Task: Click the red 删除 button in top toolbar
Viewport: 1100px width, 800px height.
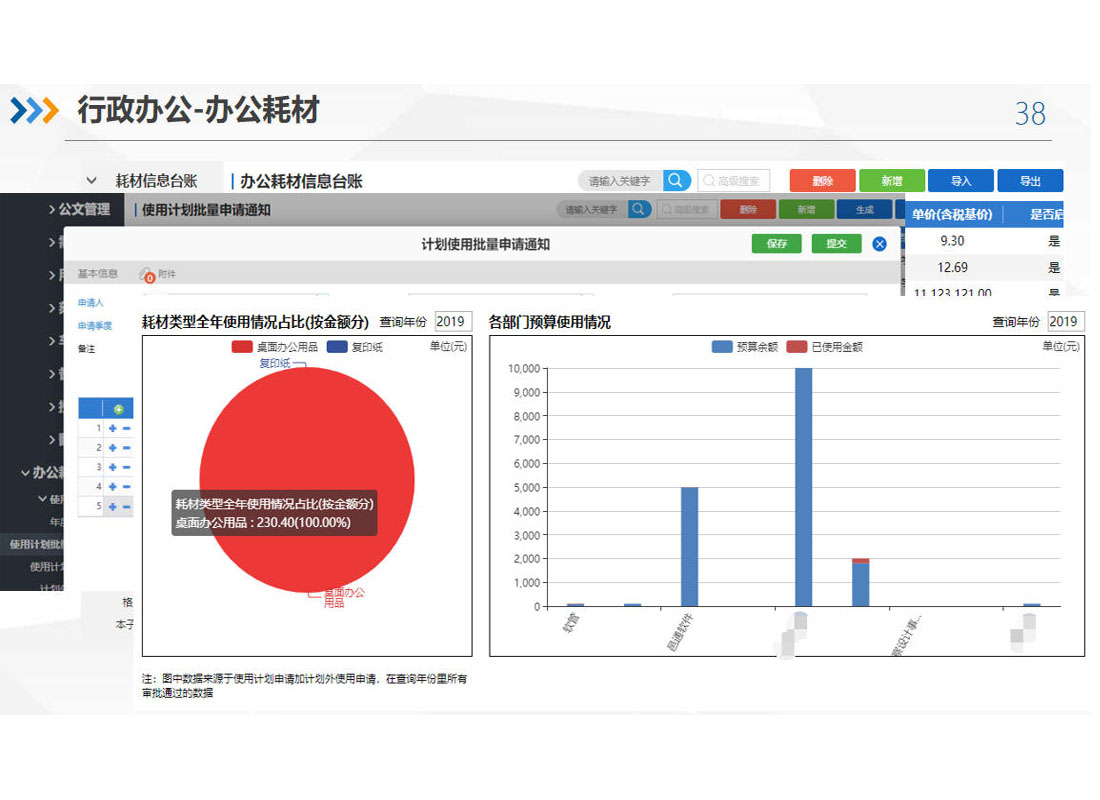Action: click(822, 180)
